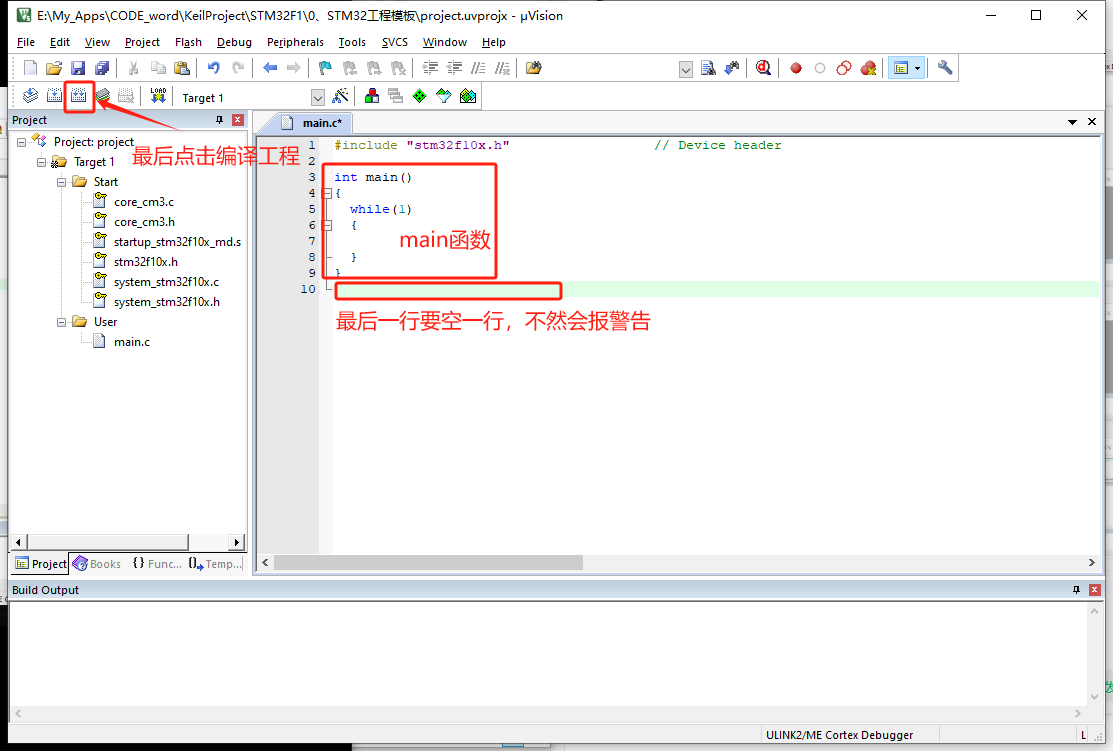
Task: Start the debug session with the 'd' magnifier icon
Action: coord(764,68)
